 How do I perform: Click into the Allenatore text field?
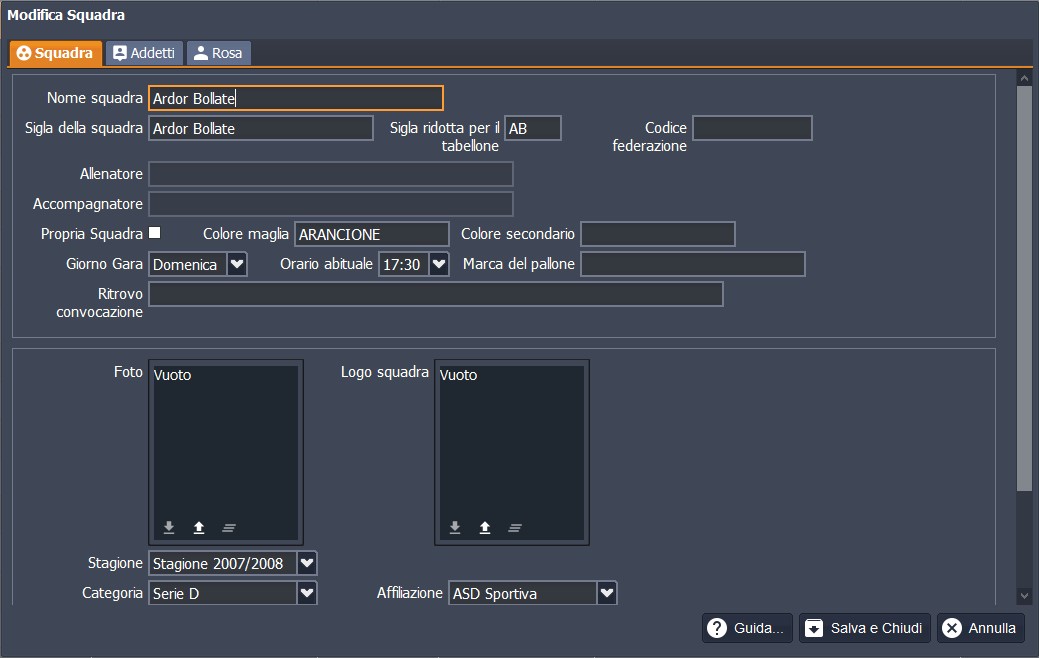tap(330, 174)
